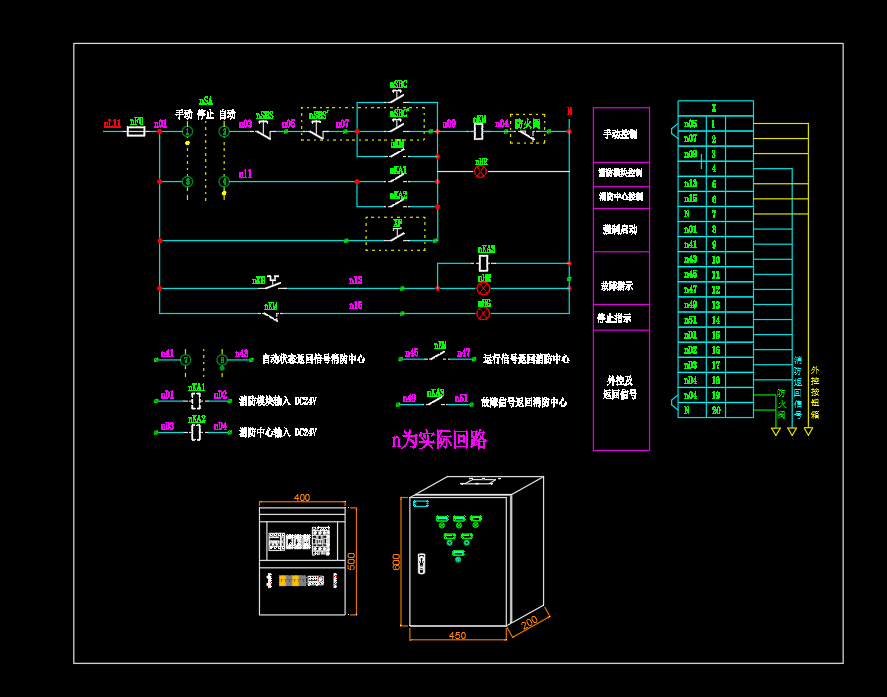Select the cabinet door handle
The image size is (887, 697).
pos(421,563)
